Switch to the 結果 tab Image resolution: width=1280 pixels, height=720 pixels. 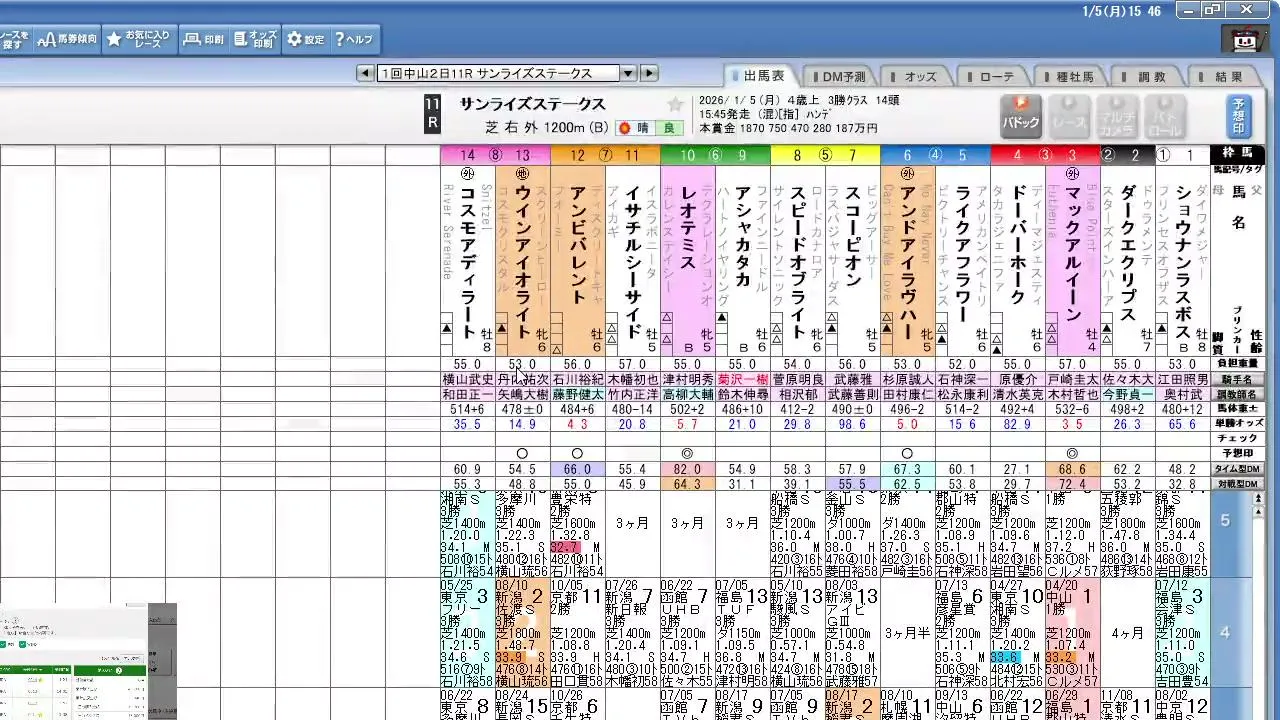1227,76
